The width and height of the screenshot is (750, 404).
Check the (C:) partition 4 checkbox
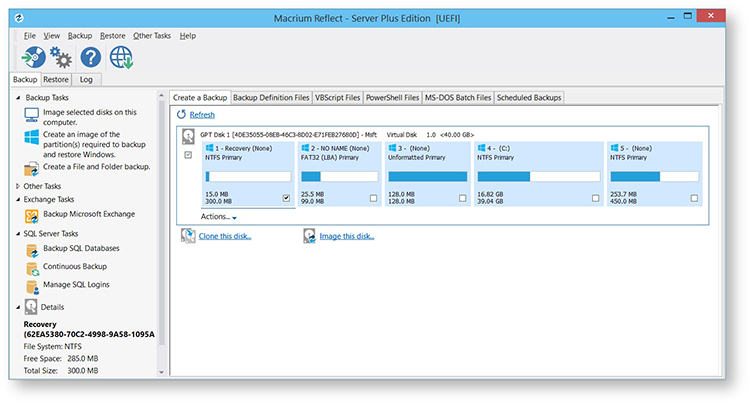(595, 198)
